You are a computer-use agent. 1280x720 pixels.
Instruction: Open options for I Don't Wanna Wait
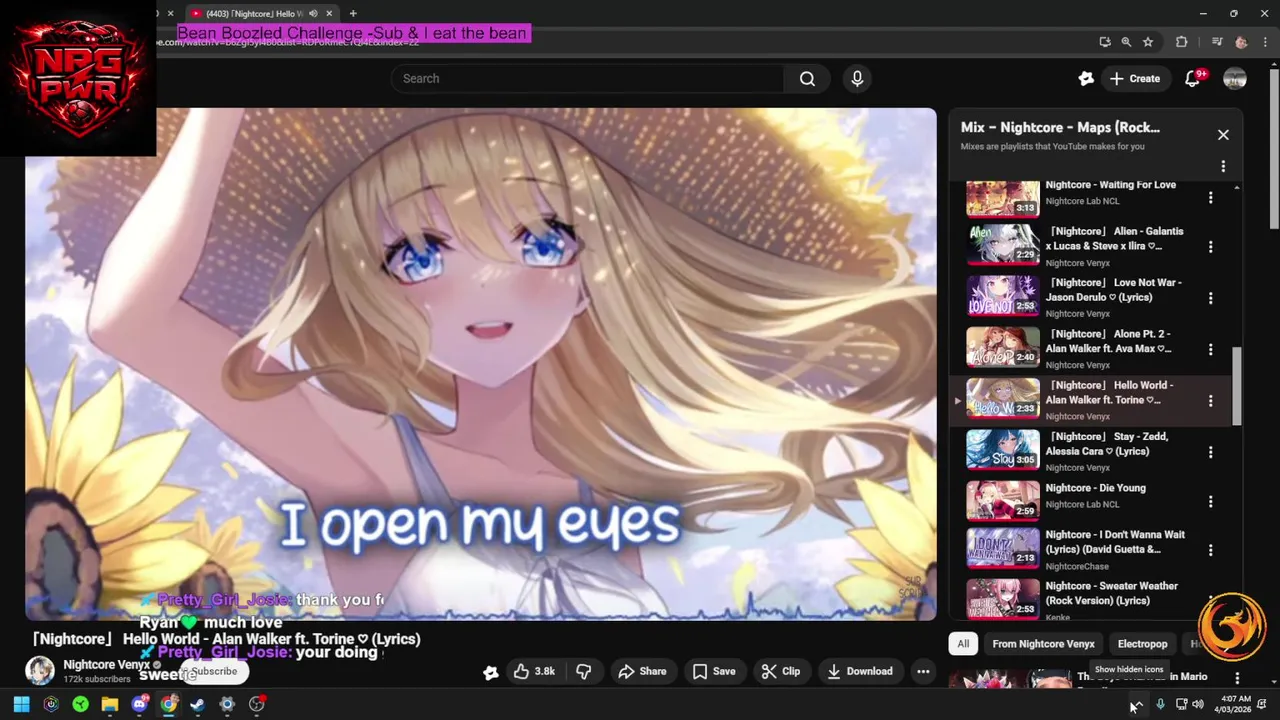[1210, 550]
